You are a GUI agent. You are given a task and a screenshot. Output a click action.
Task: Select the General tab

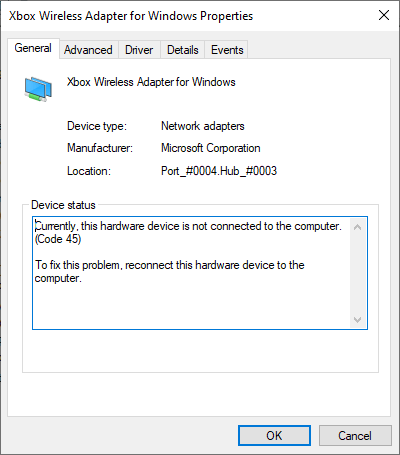pos(33,48)
